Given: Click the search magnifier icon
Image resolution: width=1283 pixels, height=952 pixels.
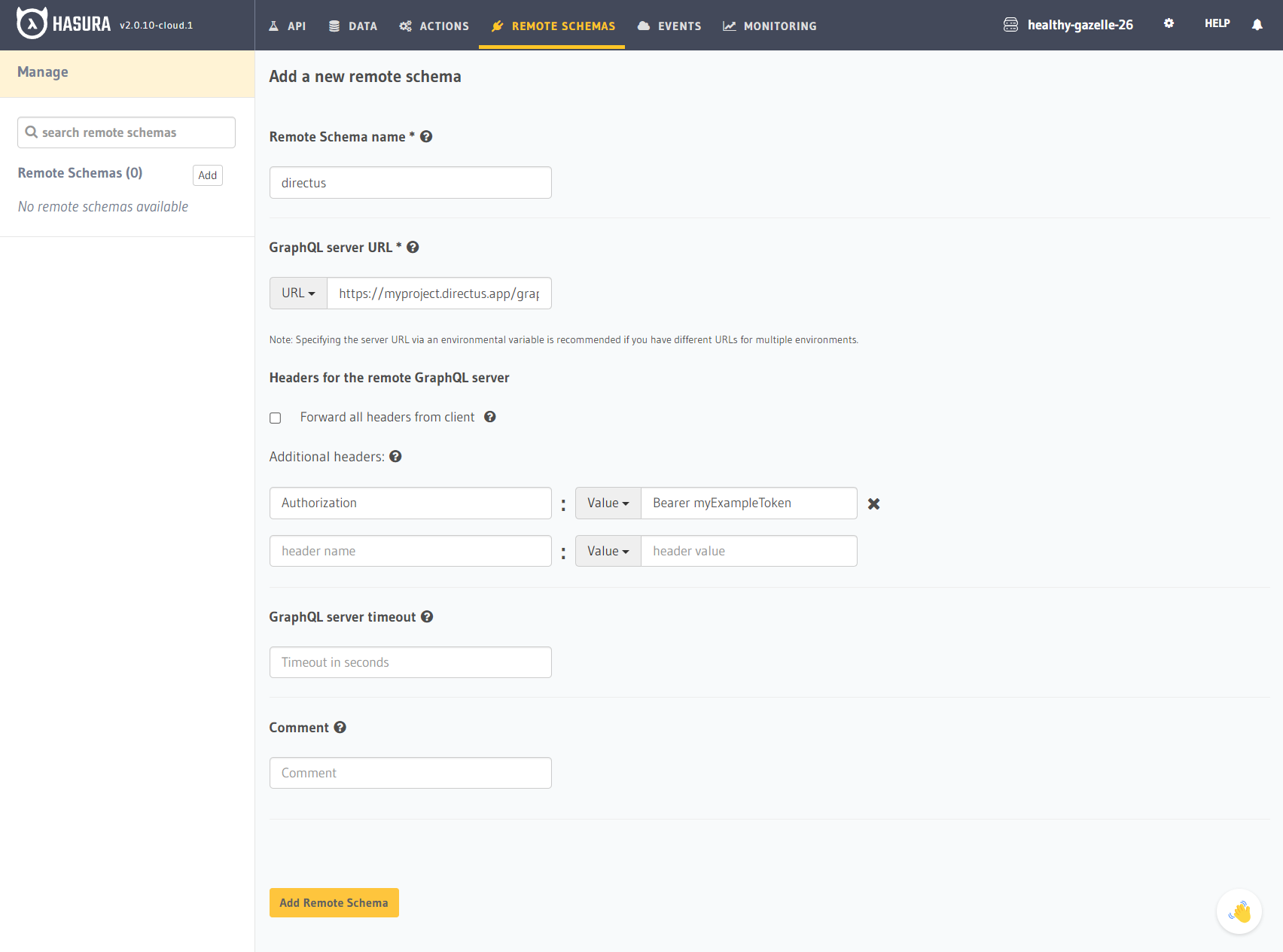Looking at the screenshot, I should coord(32,132).
